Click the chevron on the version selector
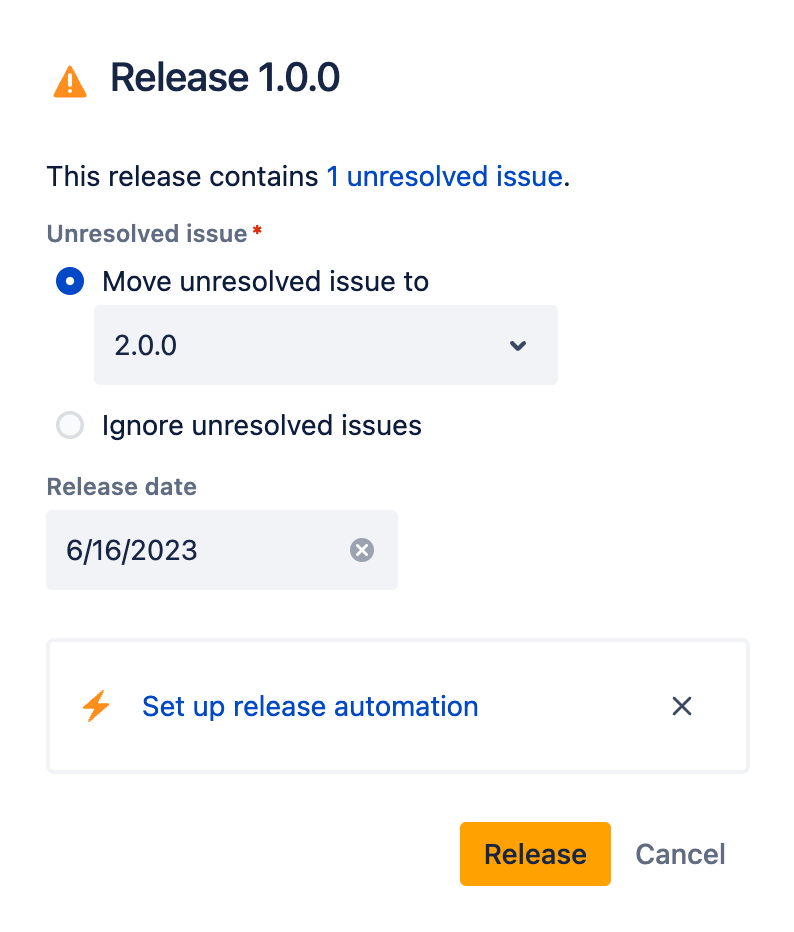 518,345
